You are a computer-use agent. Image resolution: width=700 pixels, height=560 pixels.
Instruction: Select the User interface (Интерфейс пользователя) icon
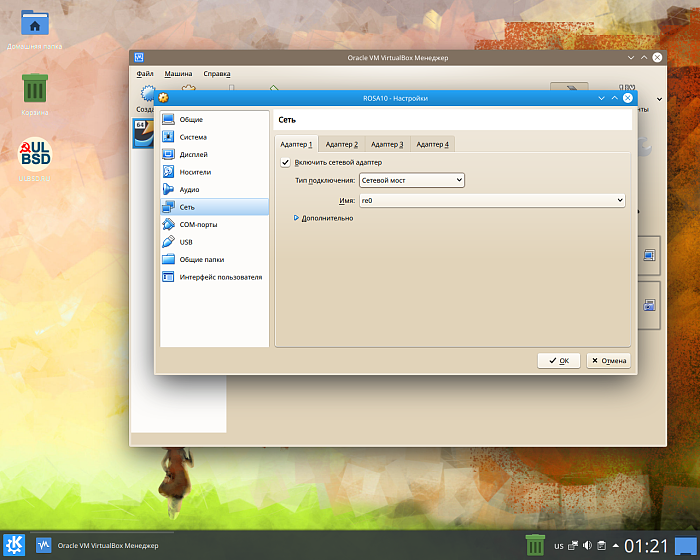(x=168, y=277)
